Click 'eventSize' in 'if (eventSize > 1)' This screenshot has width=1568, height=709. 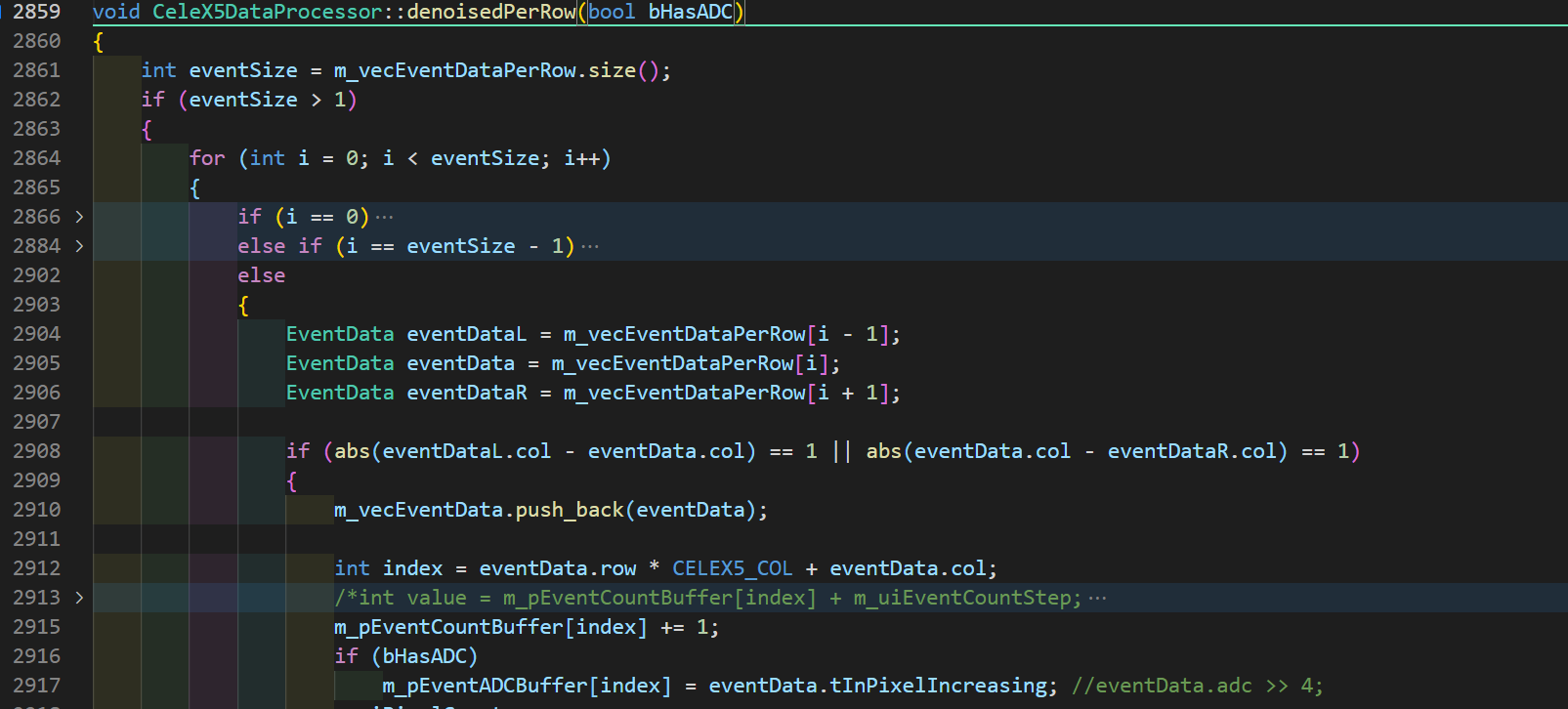point(243,100)
